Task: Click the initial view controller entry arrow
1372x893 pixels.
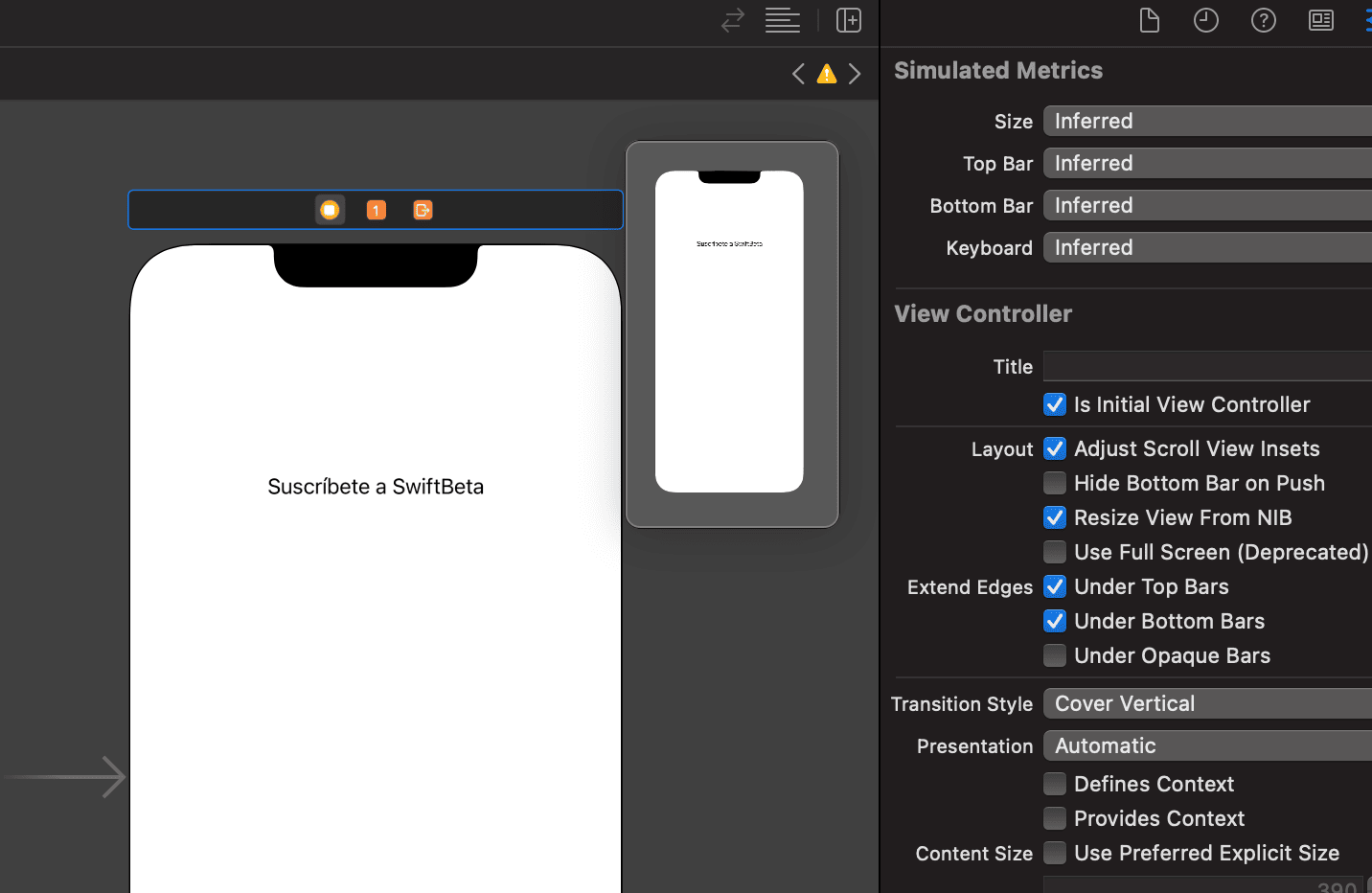Action: tap(65, 777)
